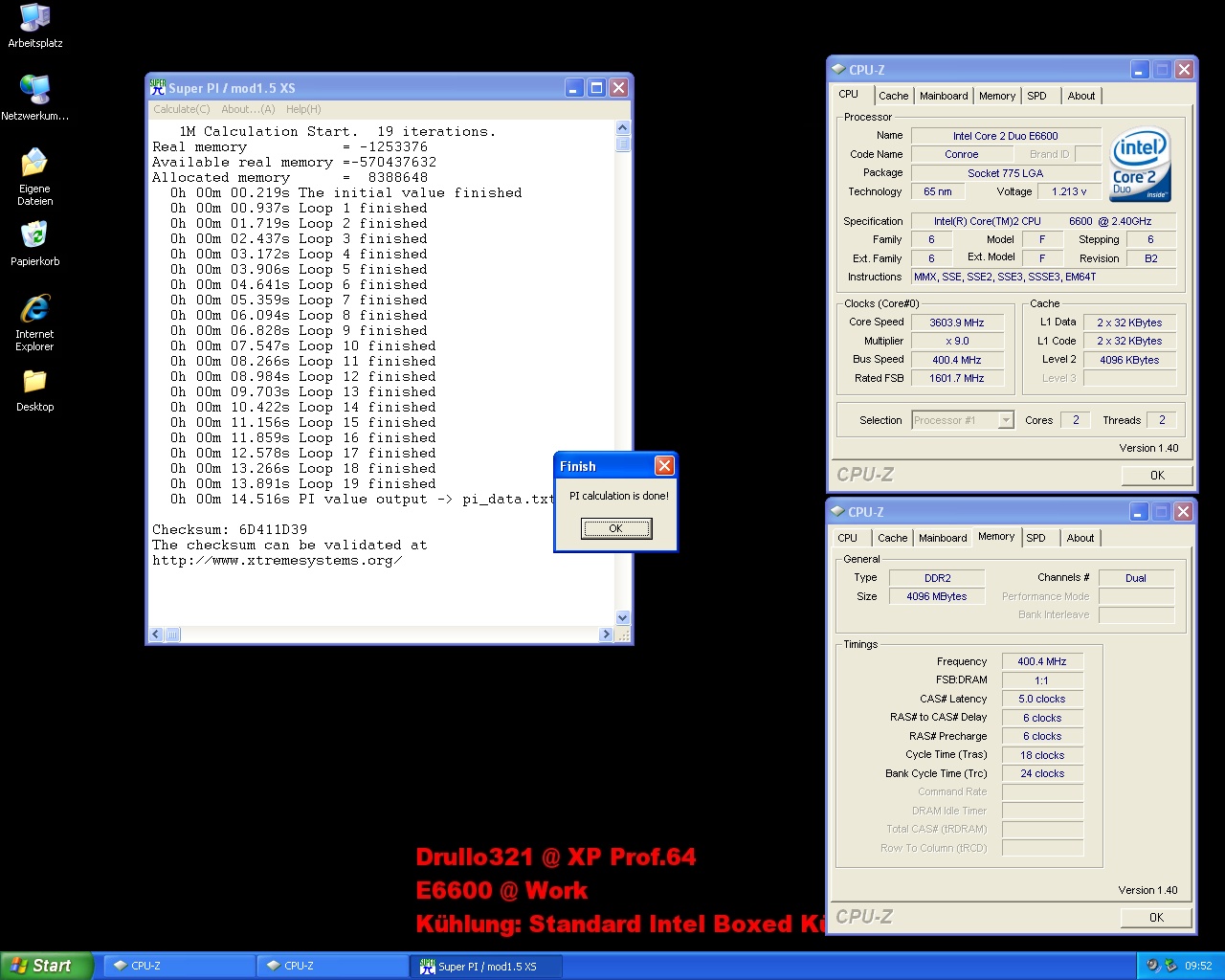Viewport: 1225px width, 980px height.
Task: Click the Voltage 1.213 v value
Action: pyautogui.click(x=1069, y=191)
